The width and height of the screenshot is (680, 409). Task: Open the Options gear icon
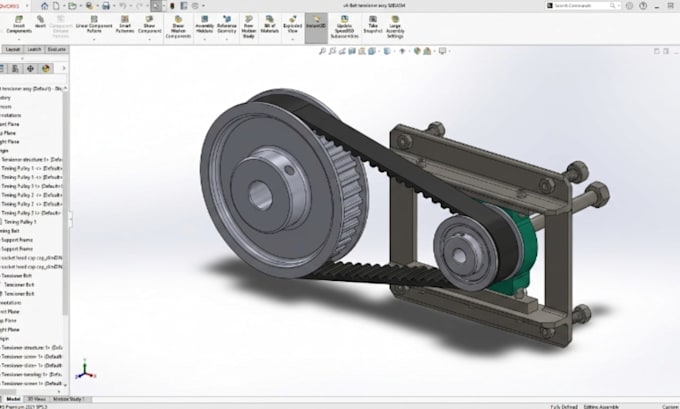click(196, 6)
